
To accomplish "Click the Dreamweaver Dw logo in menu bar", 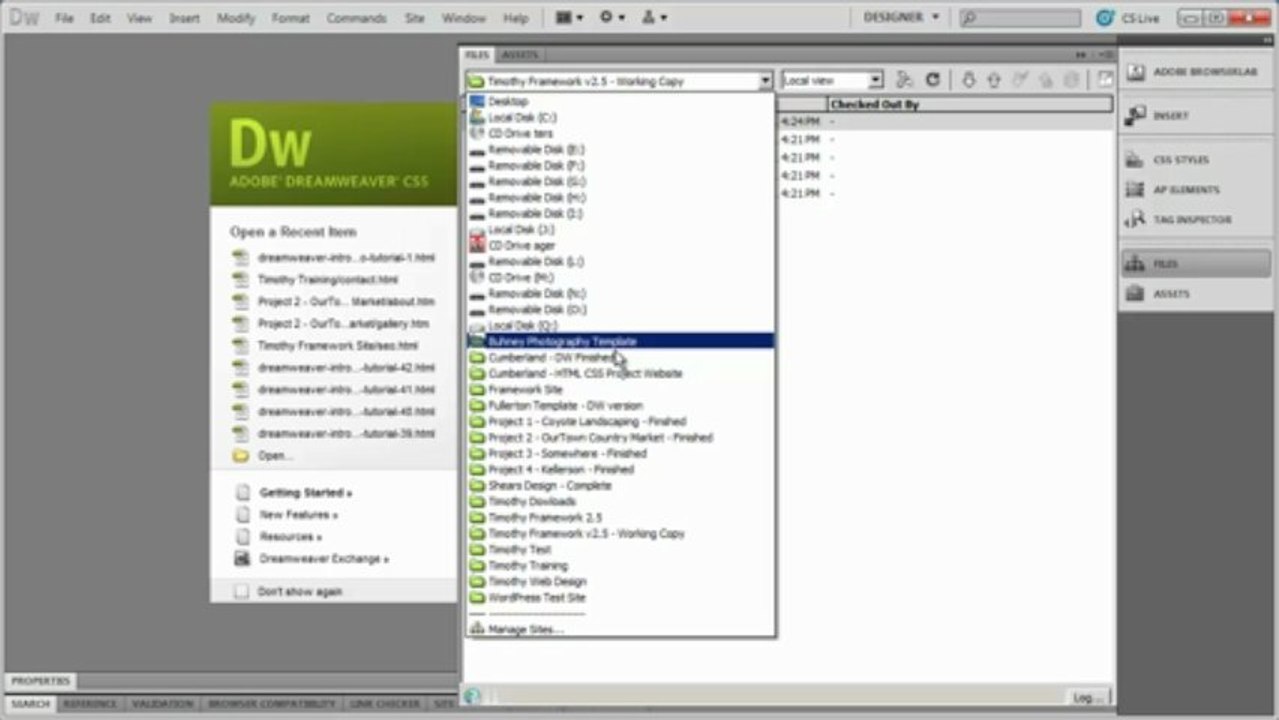I will pyautogui.click(x=22, y=17).
